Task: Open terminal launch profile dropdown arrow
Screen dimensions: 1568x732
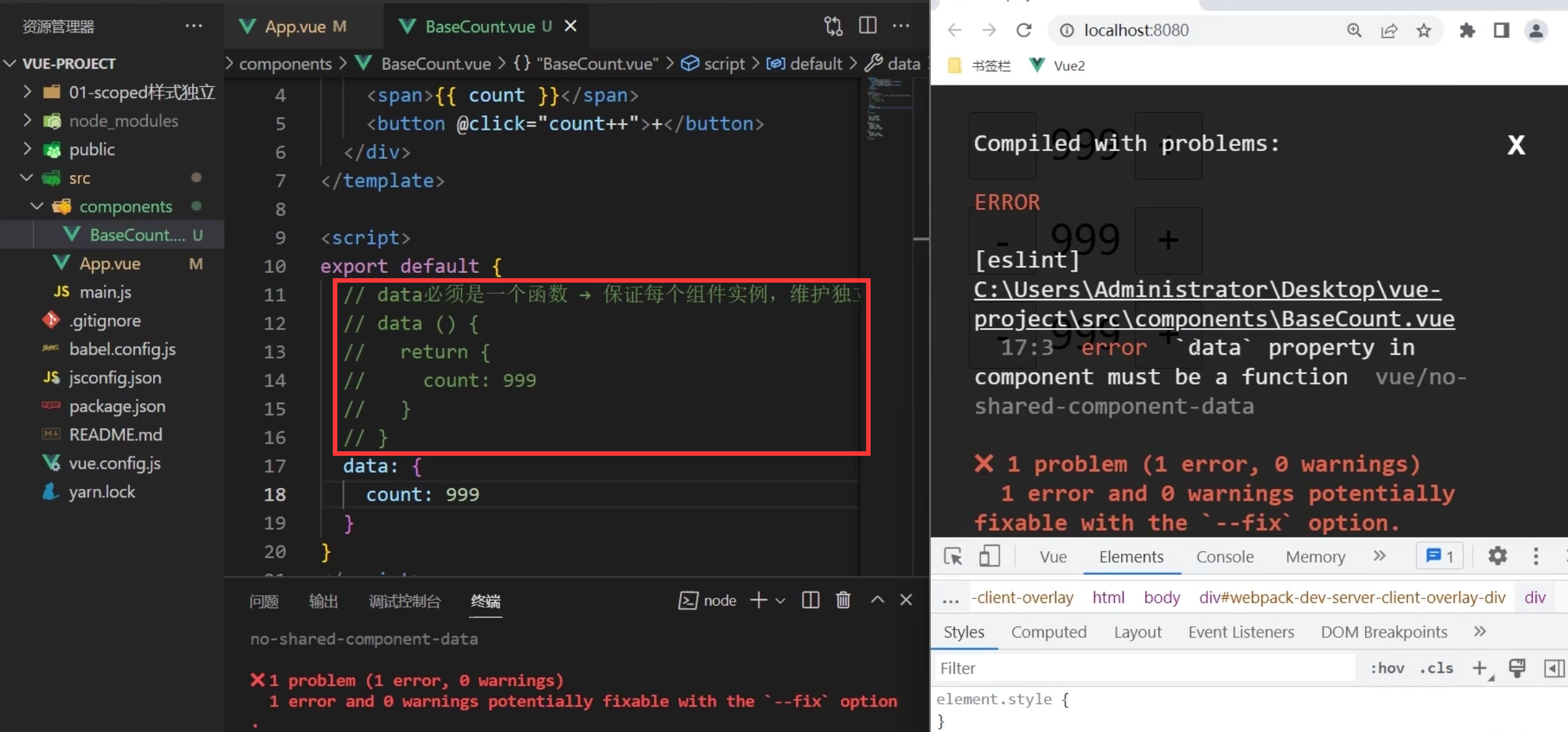Action: [780, 600]
